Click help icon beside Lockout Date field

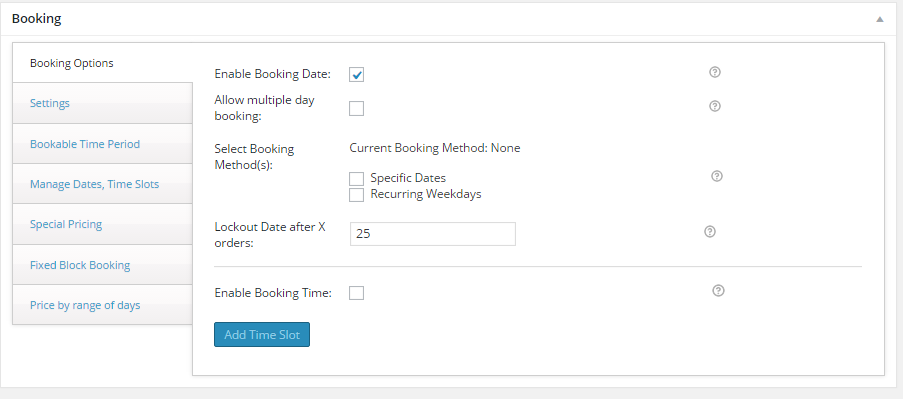pyautogui.click(x=710, y=231)
